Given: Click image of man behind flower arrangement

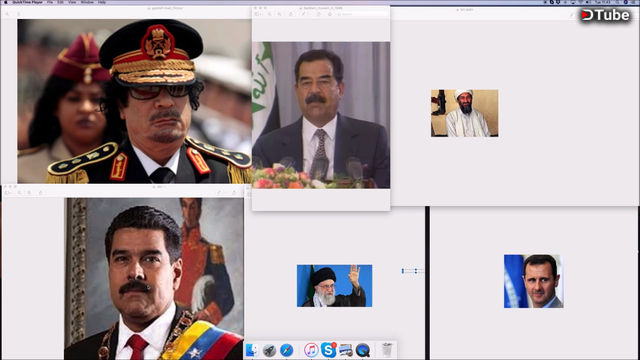Looking at the screenshot, I should [321, 115].
